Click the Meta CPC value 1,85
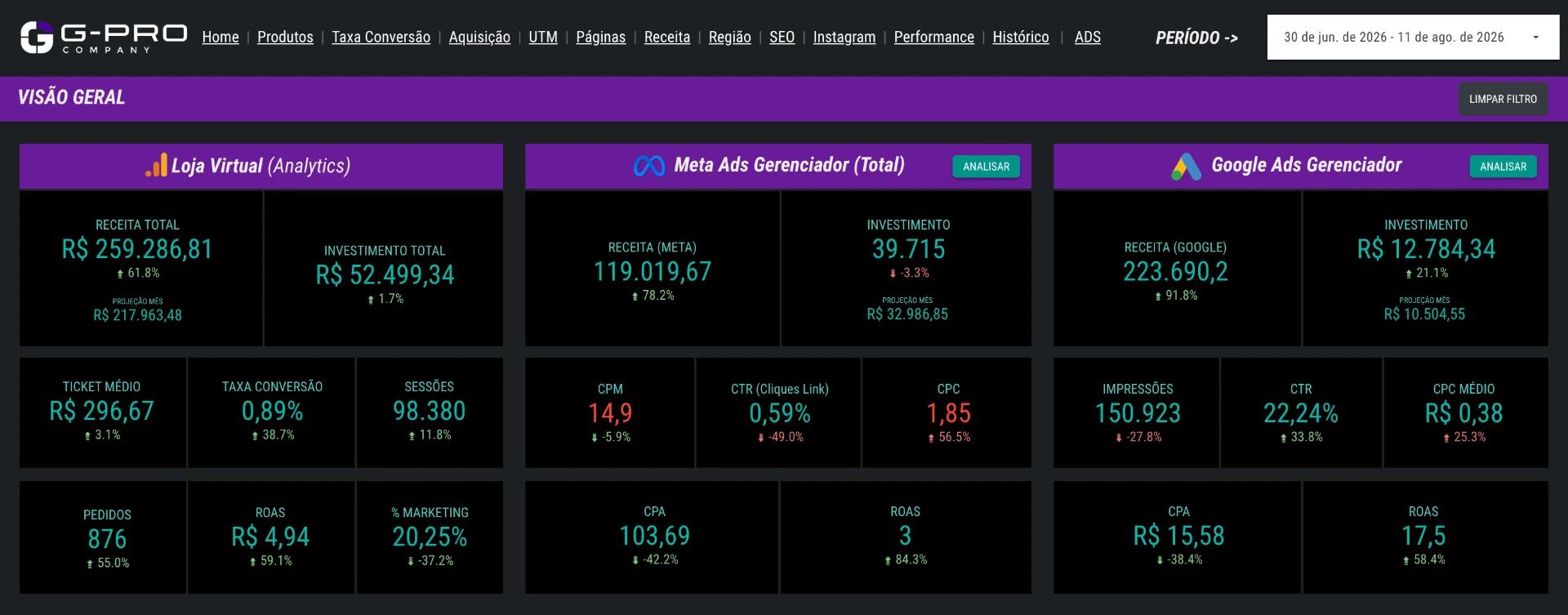The width and height of the screenshot is (1568, 615). [948, 413]
